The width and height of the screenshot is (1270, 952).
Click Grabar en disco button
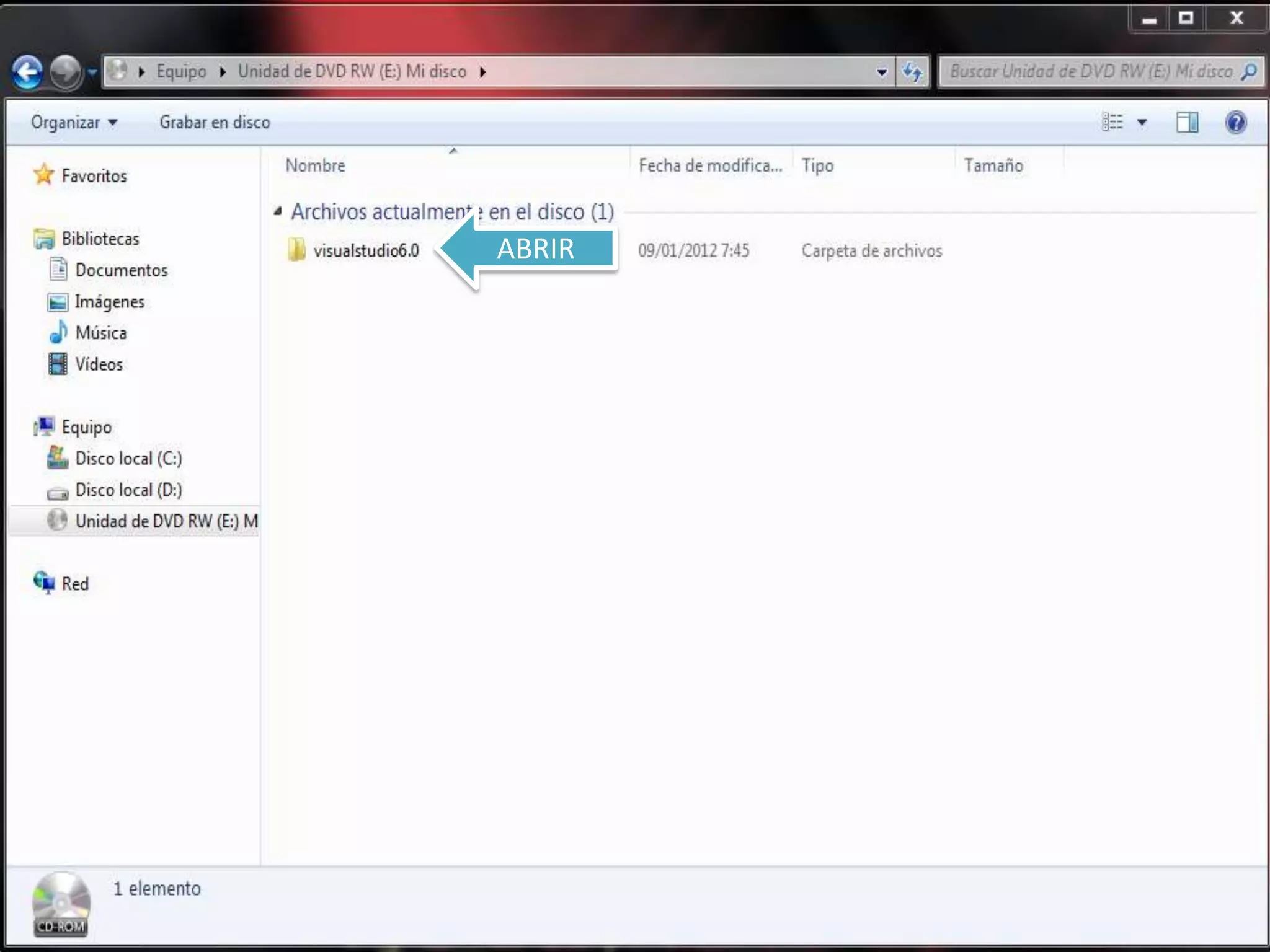(215, 123)
